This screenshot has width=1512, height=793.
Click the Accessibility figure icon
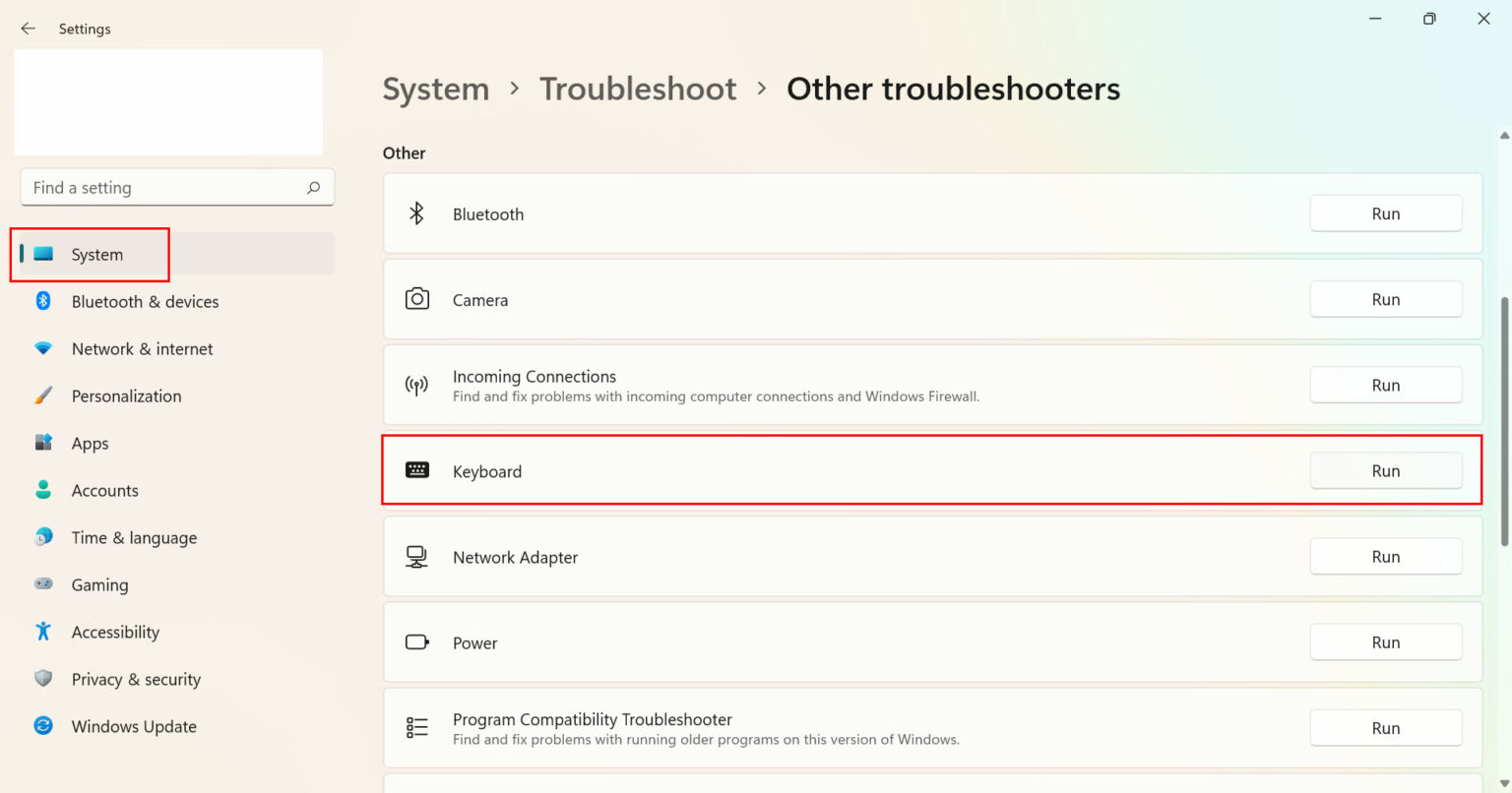point(43,632)
